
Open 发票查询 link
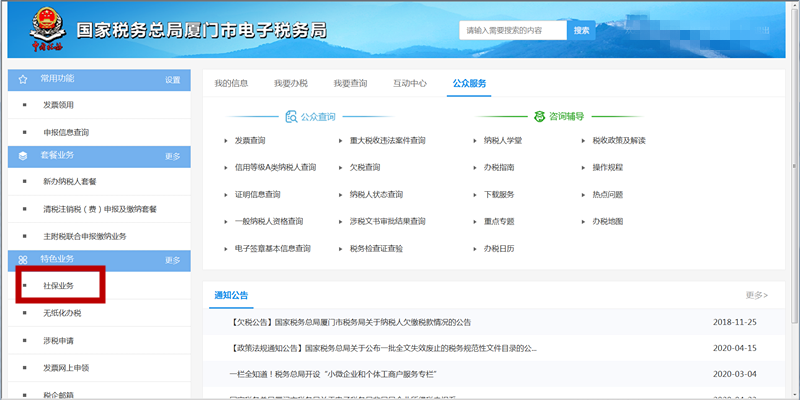250,140
